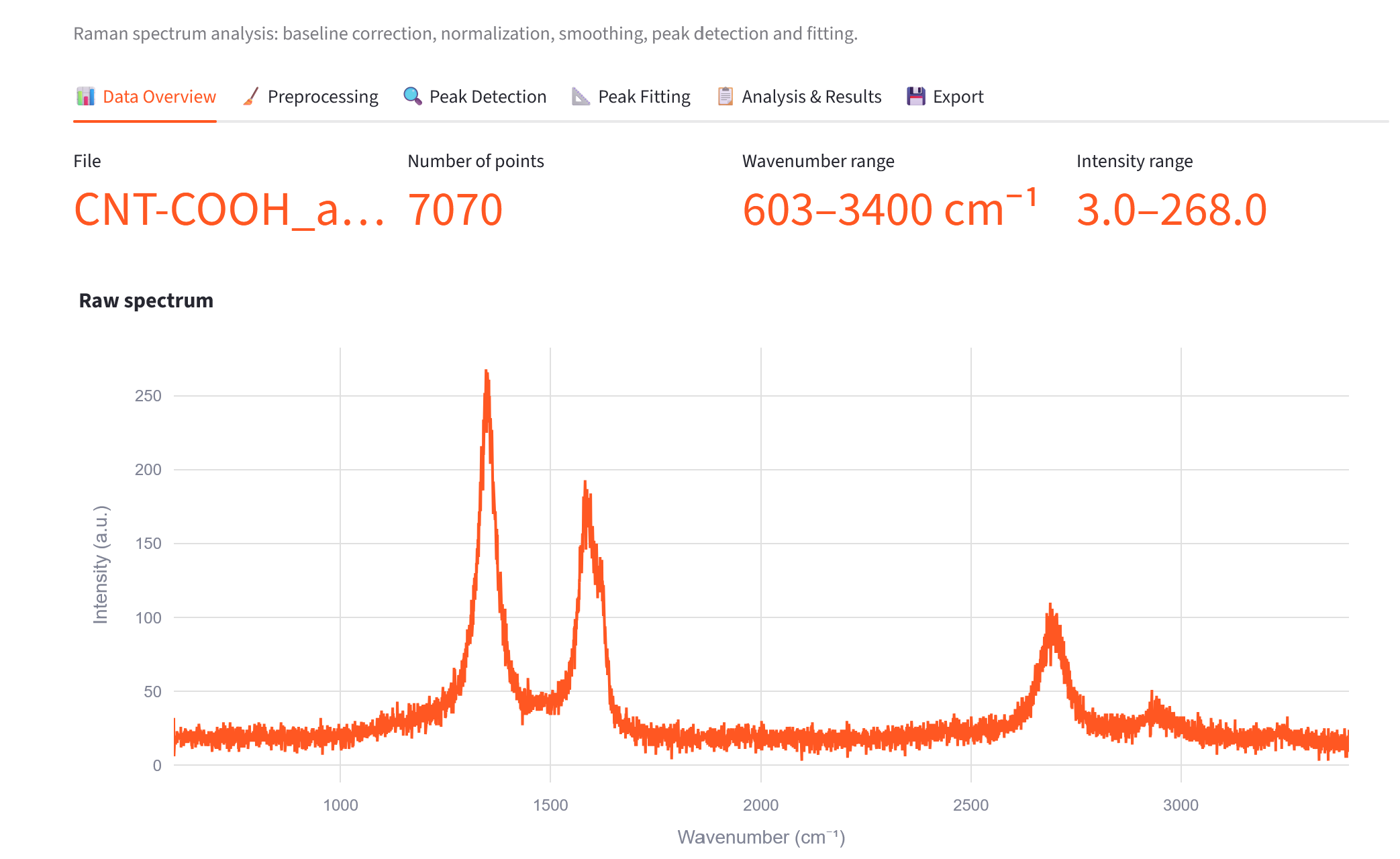Switch to the Export tab
1400x859 pixels.
(x=945, y=97)
